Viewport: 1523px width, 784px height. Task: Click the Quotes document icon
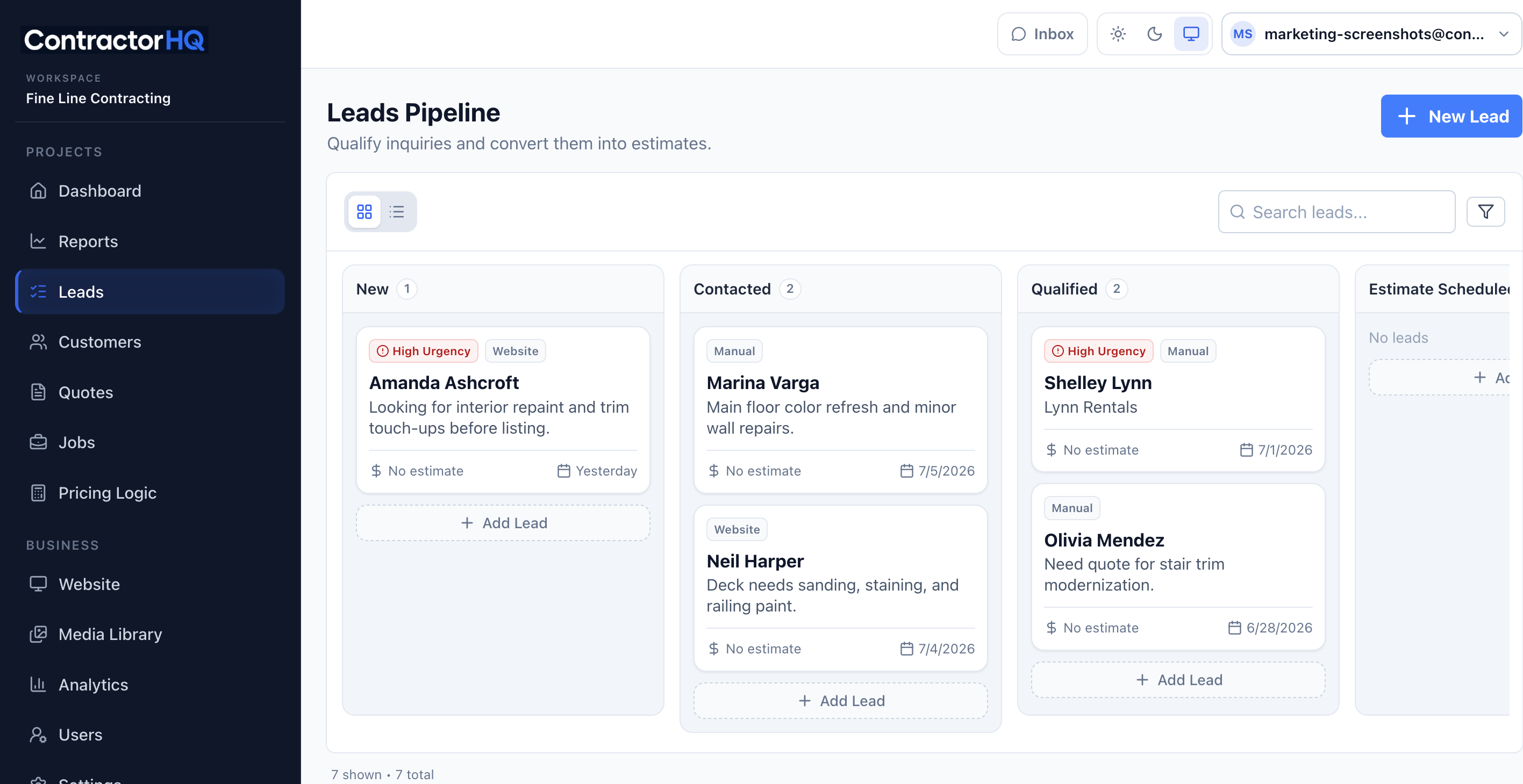click(x=38, y=392)
